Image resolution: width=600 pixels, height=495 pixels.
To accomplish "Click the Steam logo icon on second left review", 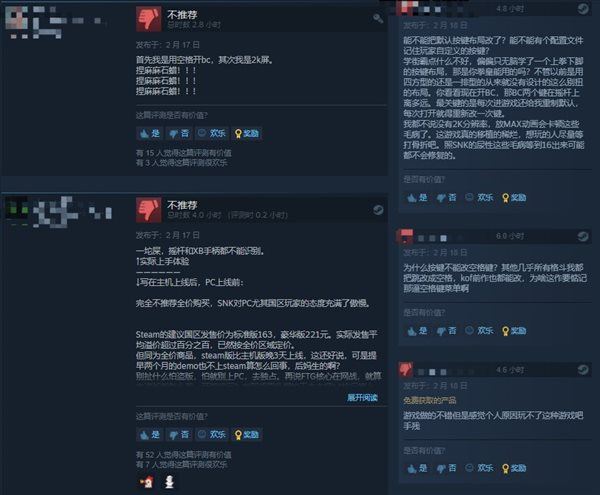I will pos(378,210).
